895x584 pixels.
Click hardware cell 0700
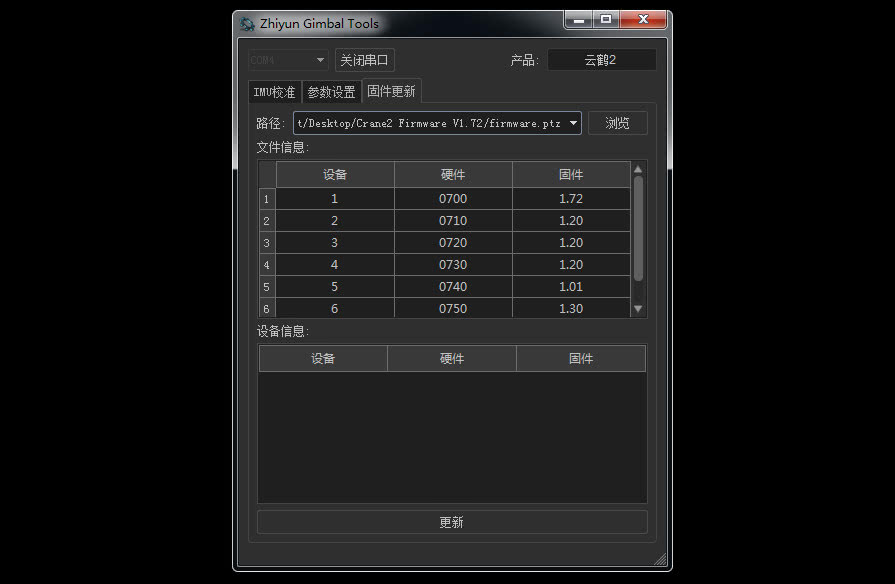pos(453,199)
